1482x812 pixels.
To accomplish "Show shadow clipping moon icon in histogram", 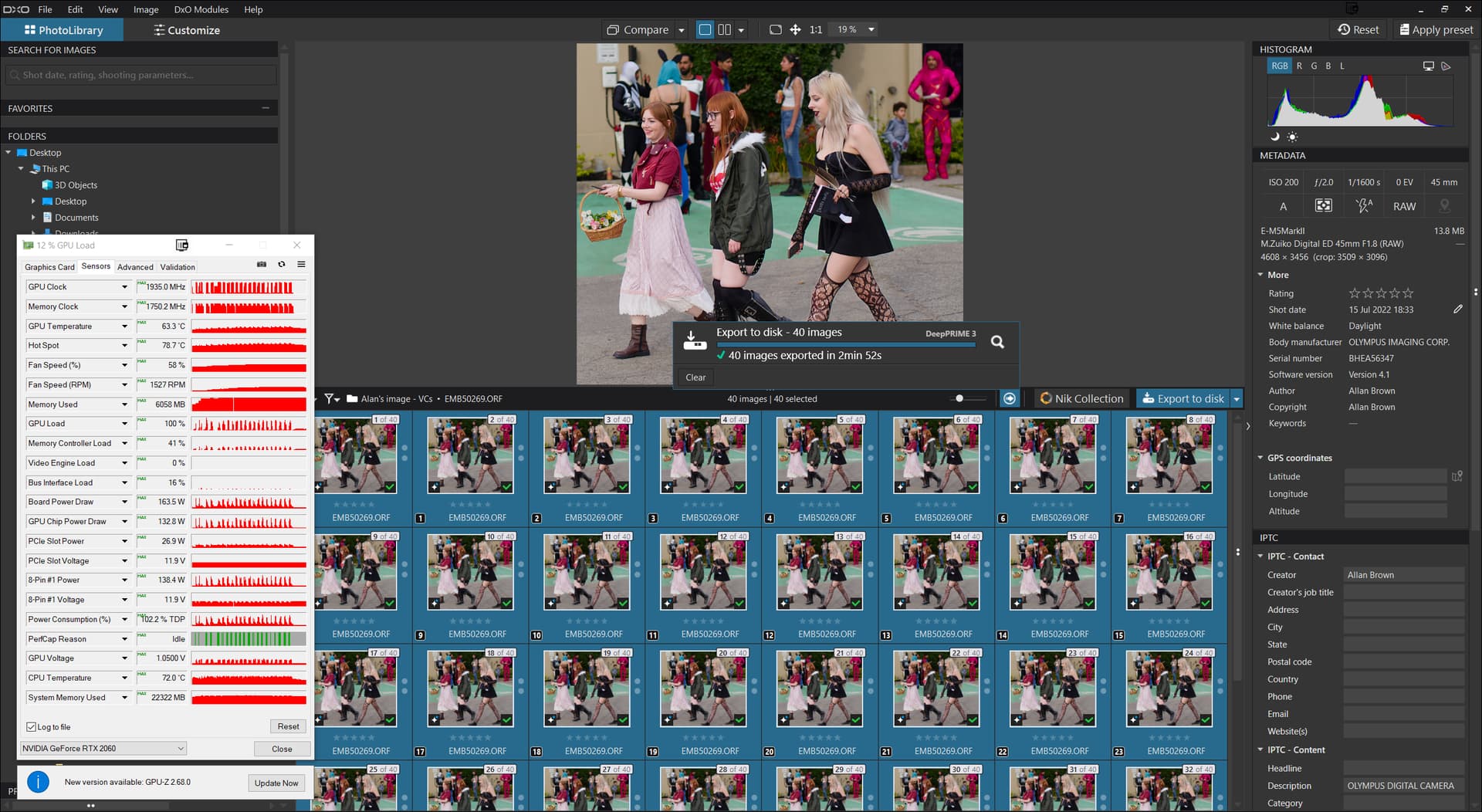I will point(1275,137).
